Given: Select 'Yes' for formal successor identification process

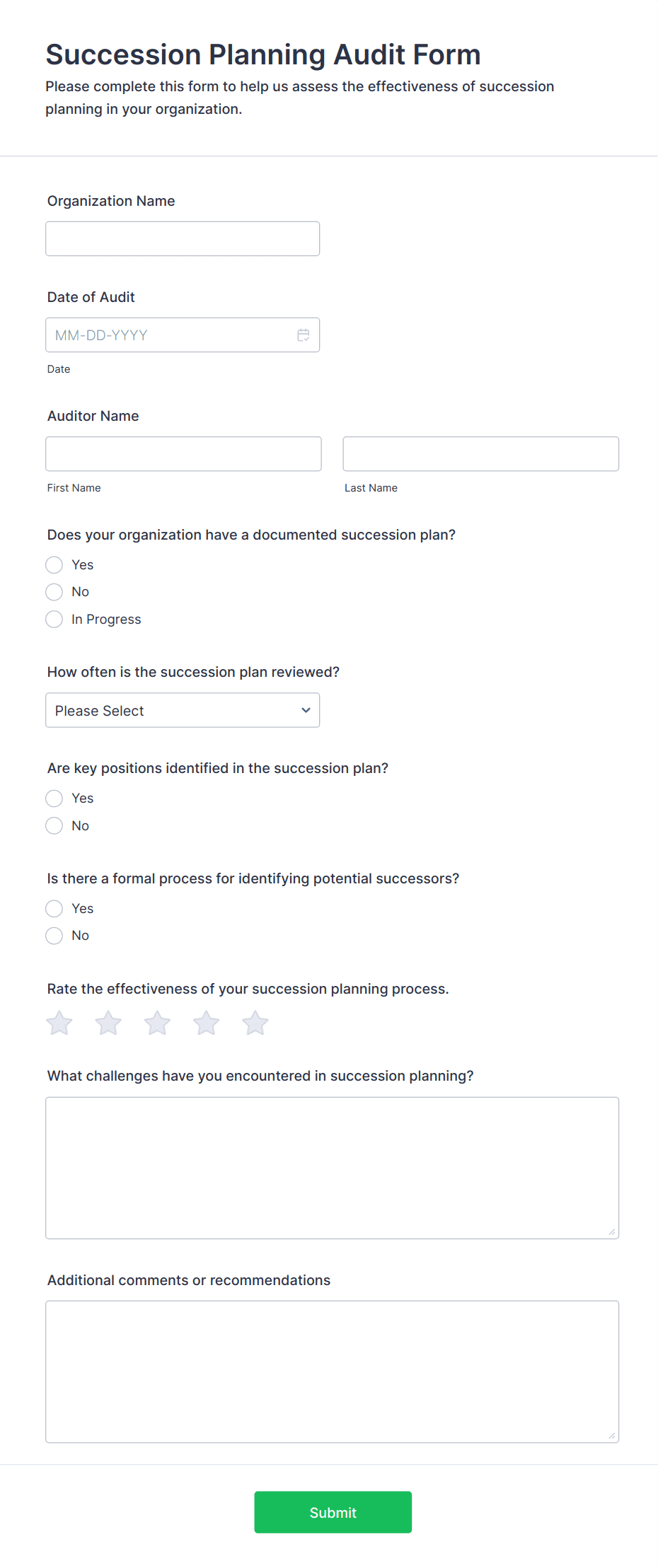Looking at the screenshot, I should pos(54,908).
